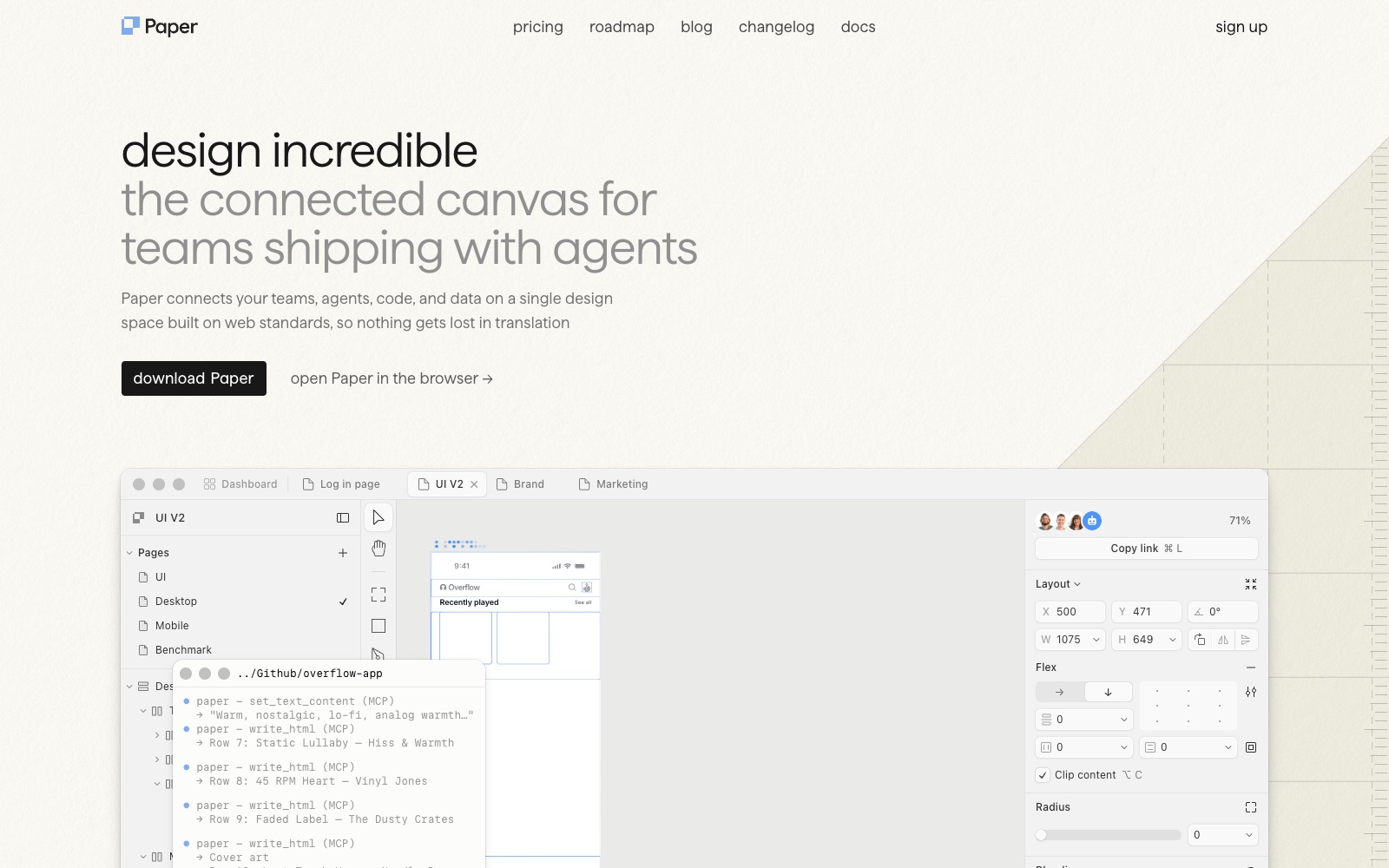Screen dimensions: 1389x868
Task: Open the H 649 height dropdown
Action: tap(1173, 640)
